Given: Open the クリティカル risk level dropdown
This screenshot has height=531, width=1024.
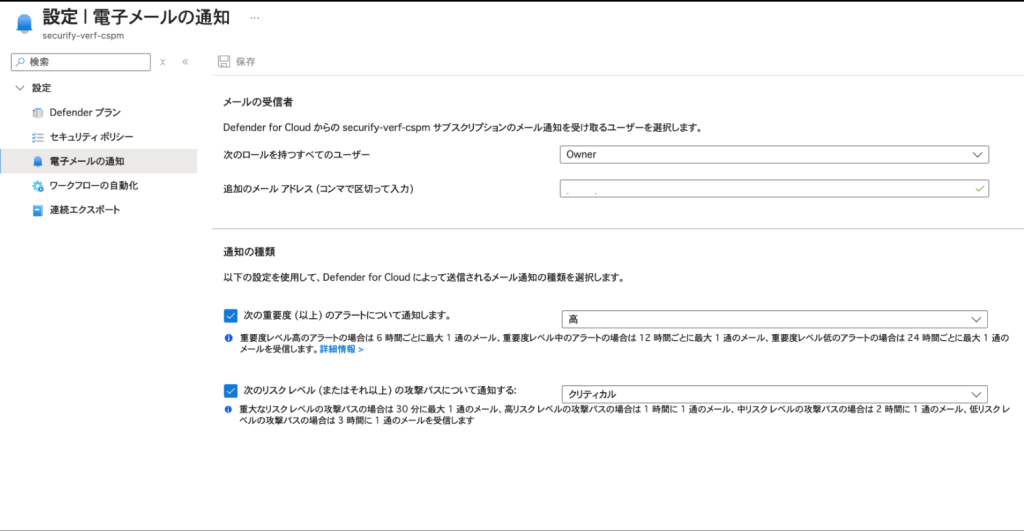Looking at the screenshot, I should pyautogui.click(x=774, y=394).
